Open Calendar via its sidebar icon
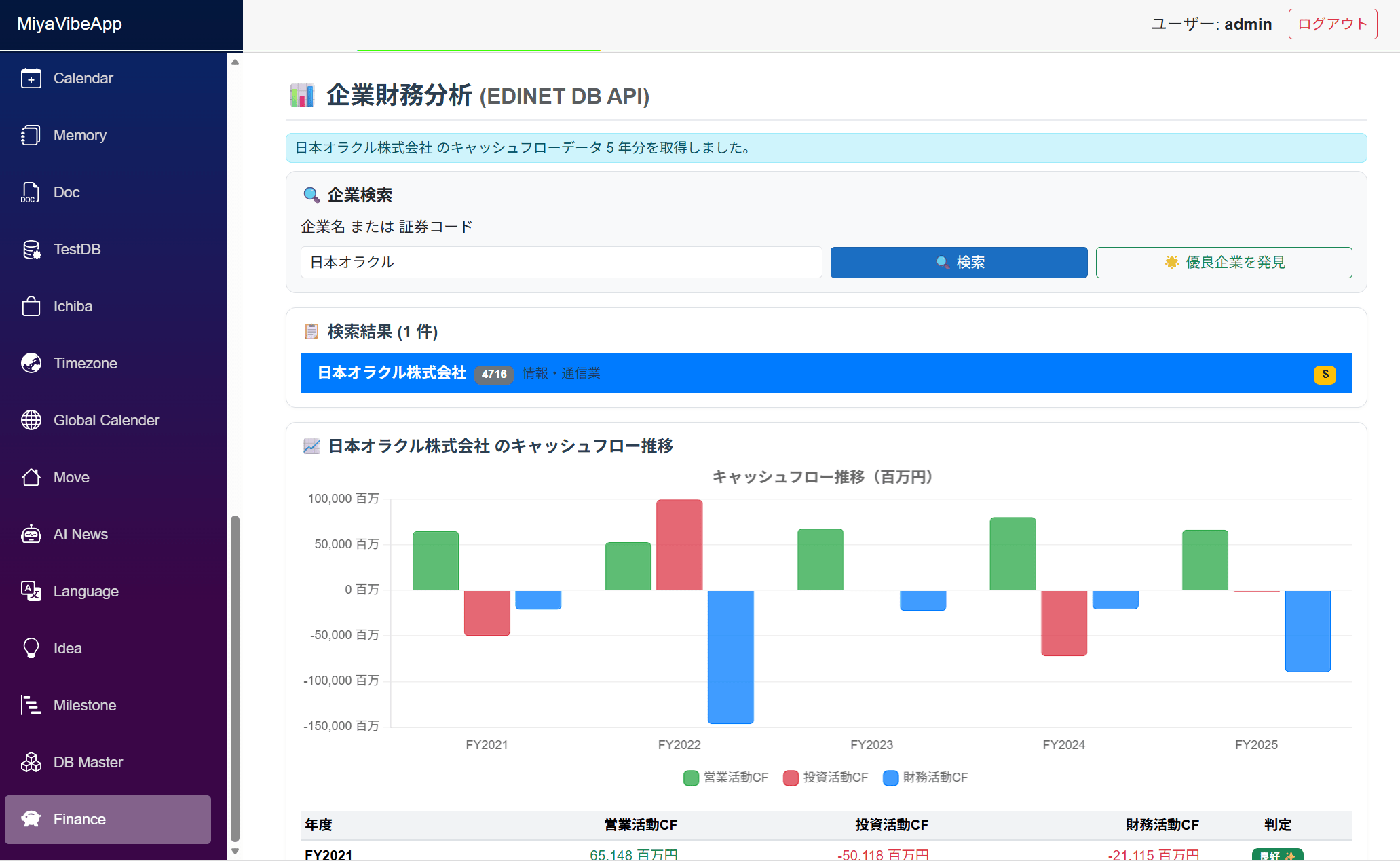 tap(31, 79)
